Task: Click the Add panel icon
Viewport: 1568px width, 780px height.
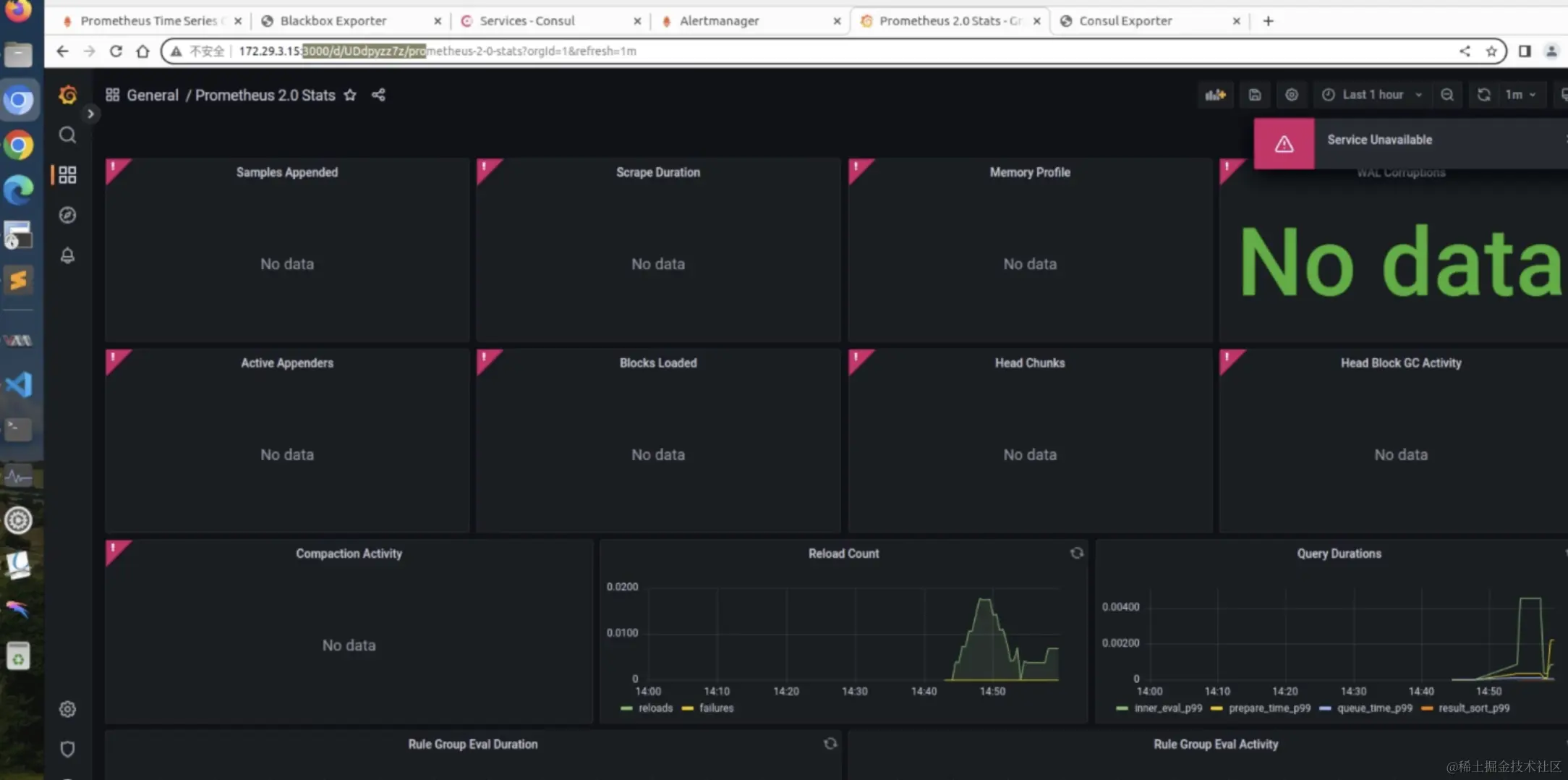Action: 1215,95
